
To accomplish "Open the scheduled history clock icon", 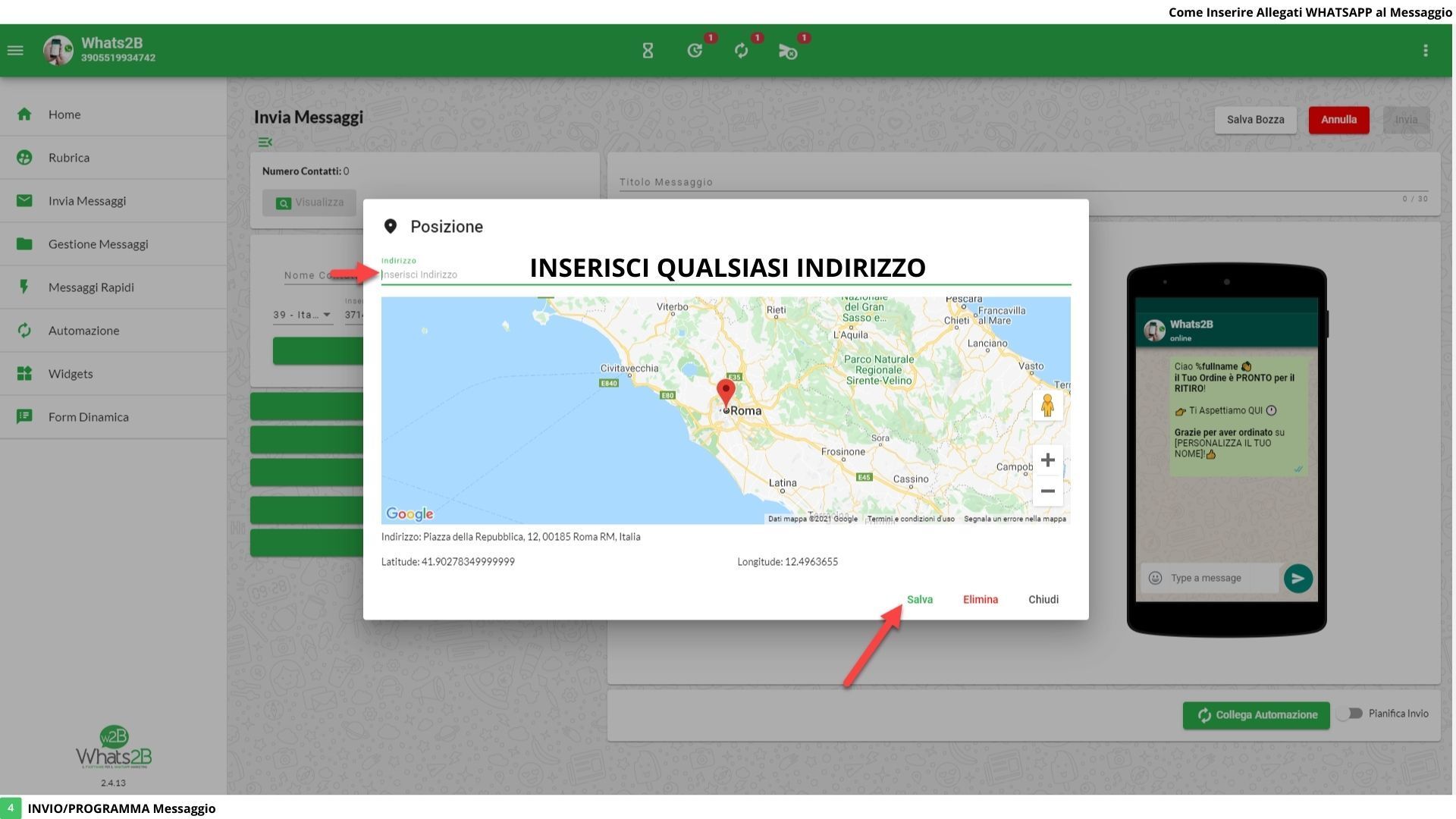I will [695, 51].
